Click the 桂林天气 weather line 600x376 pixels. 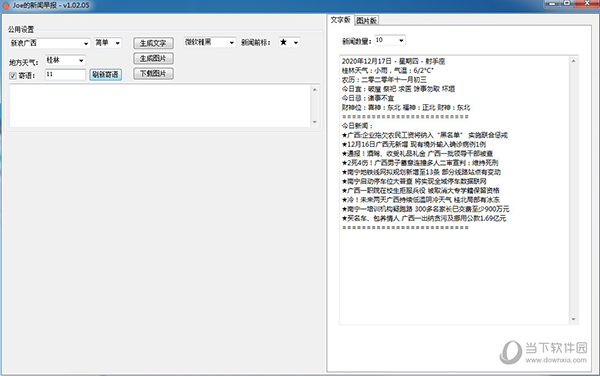[387, 70]
